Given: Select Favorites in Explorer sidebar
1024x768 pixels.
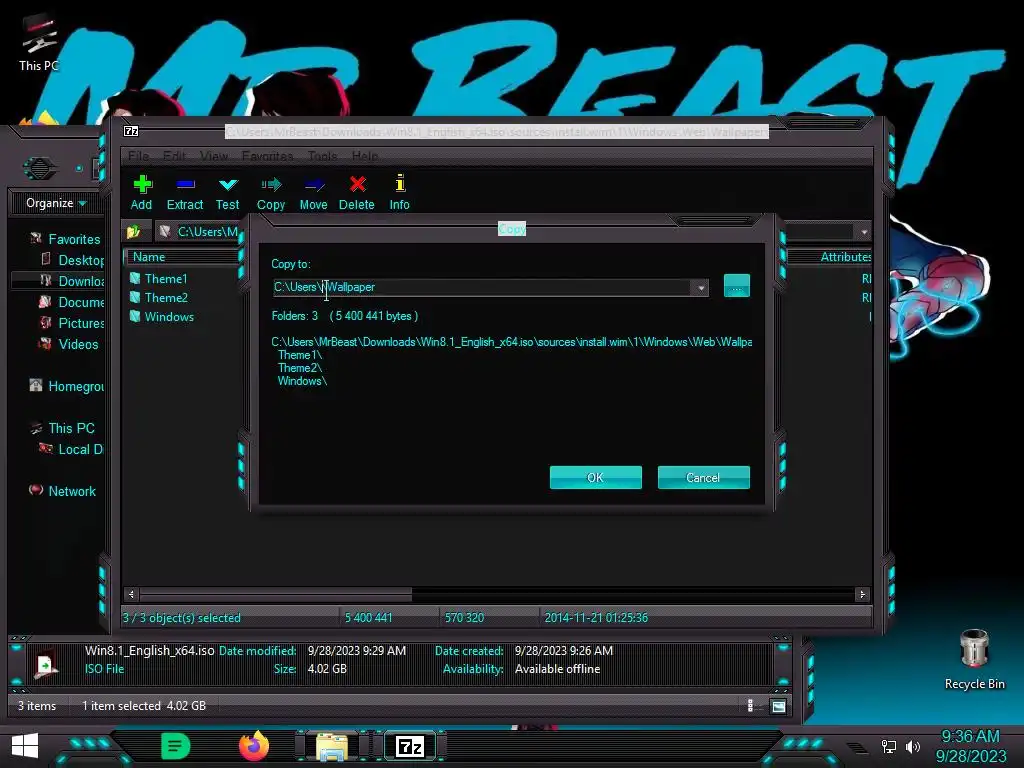Looking at the screenshot, I should coord(65,240).
